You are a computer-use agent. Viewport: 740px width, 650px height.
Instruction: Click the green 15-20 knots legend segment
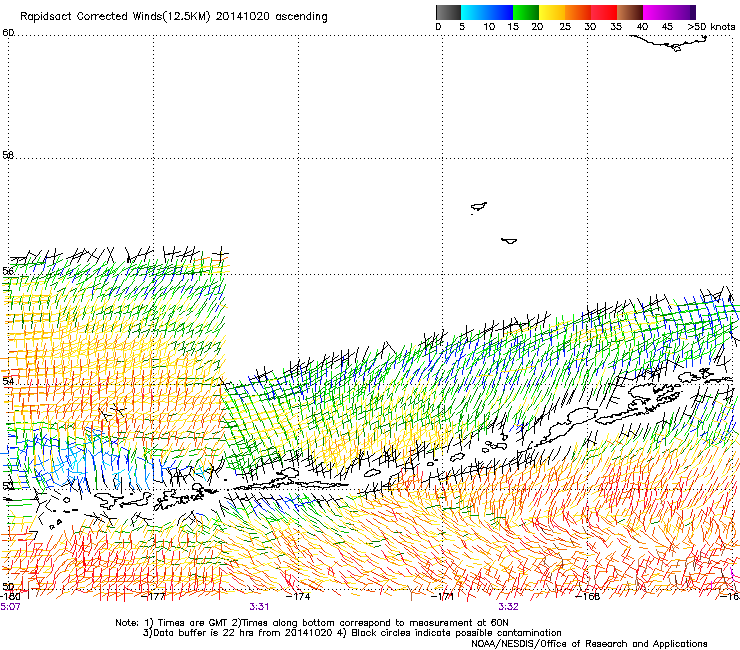[526, 12]
